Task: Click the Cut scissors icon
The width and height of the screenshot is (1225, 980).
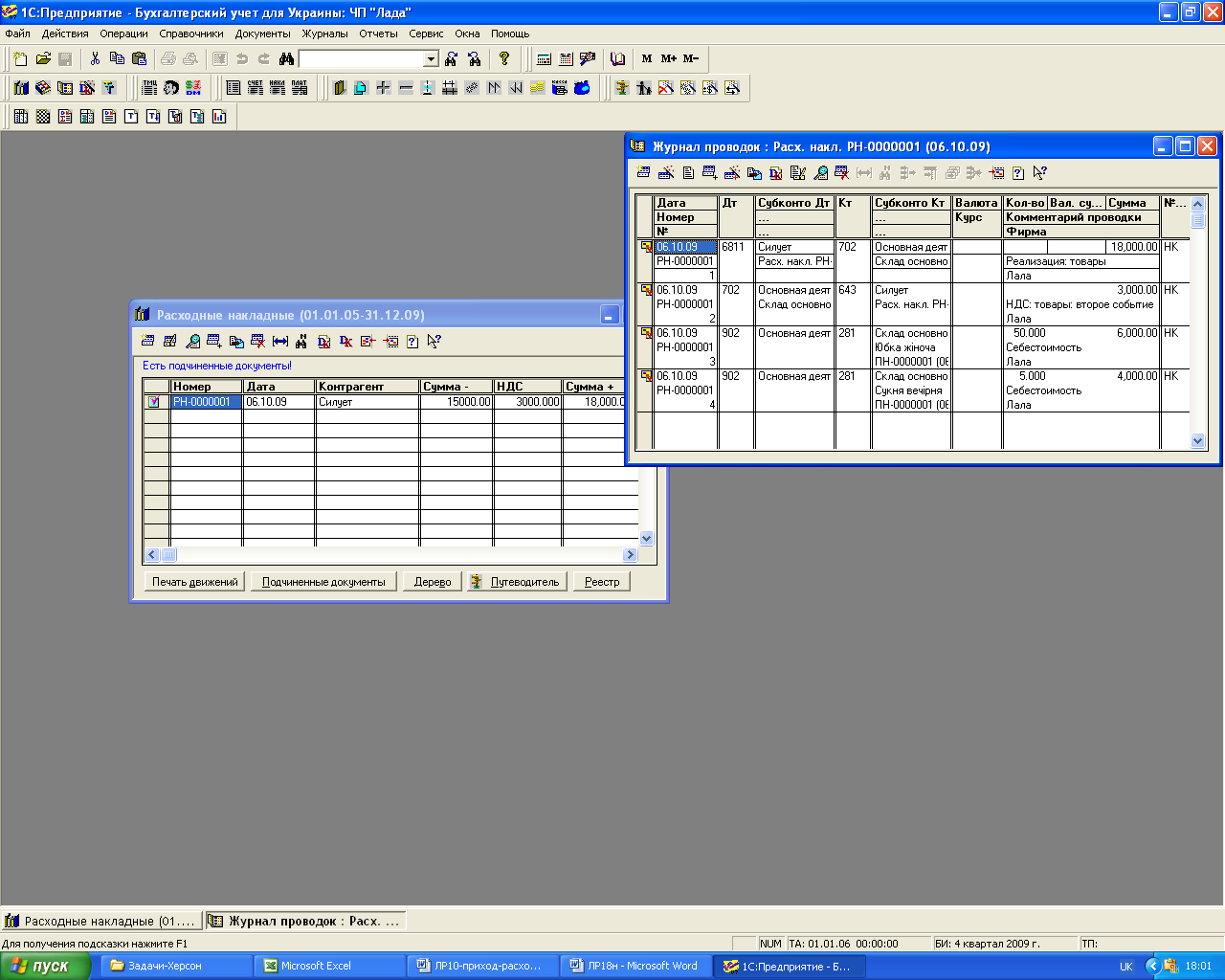Action: (x=95, y=59)
